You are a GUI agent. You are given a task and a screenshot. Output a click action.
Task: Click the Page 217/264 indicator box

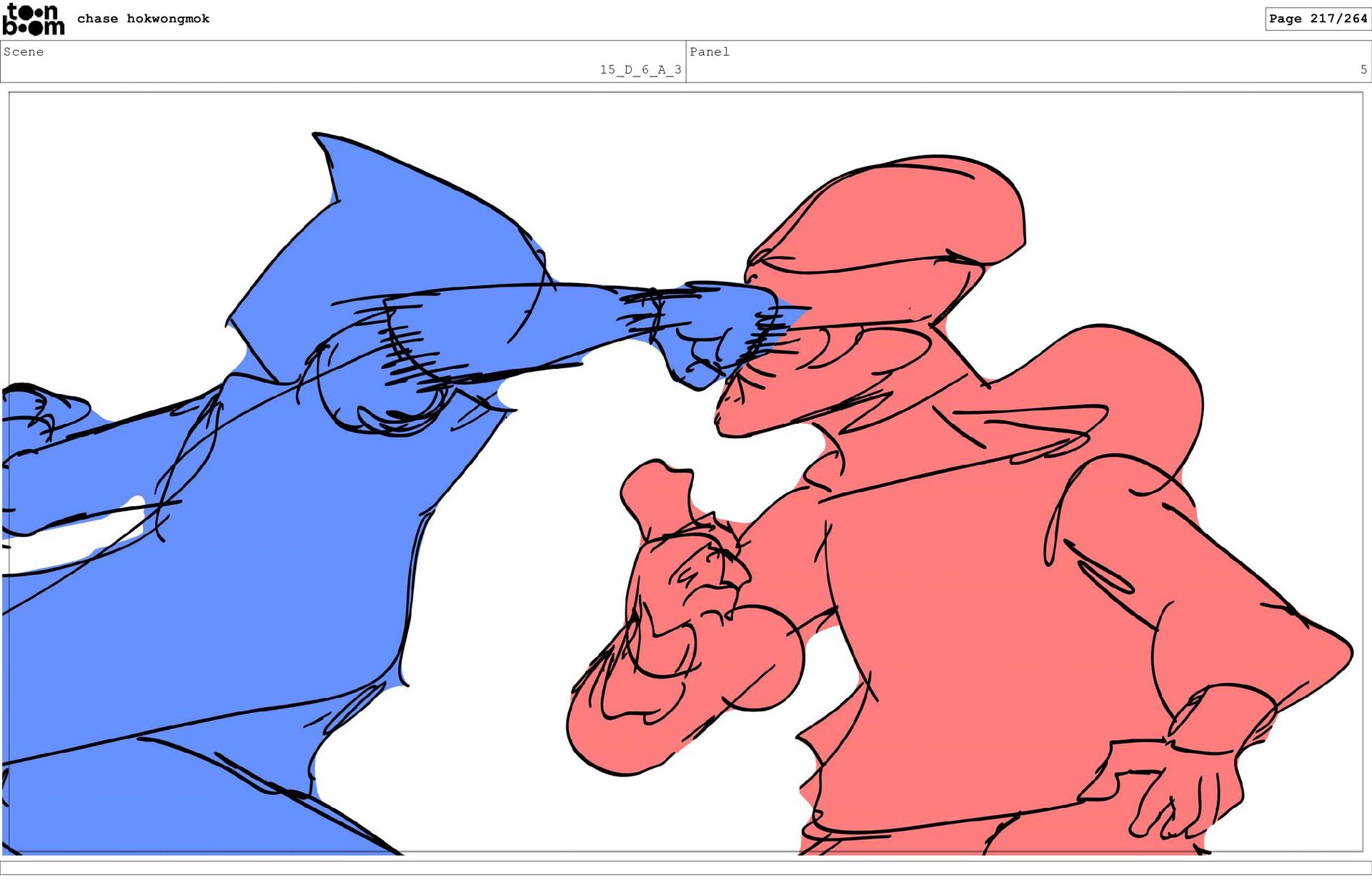point(1317,19)
